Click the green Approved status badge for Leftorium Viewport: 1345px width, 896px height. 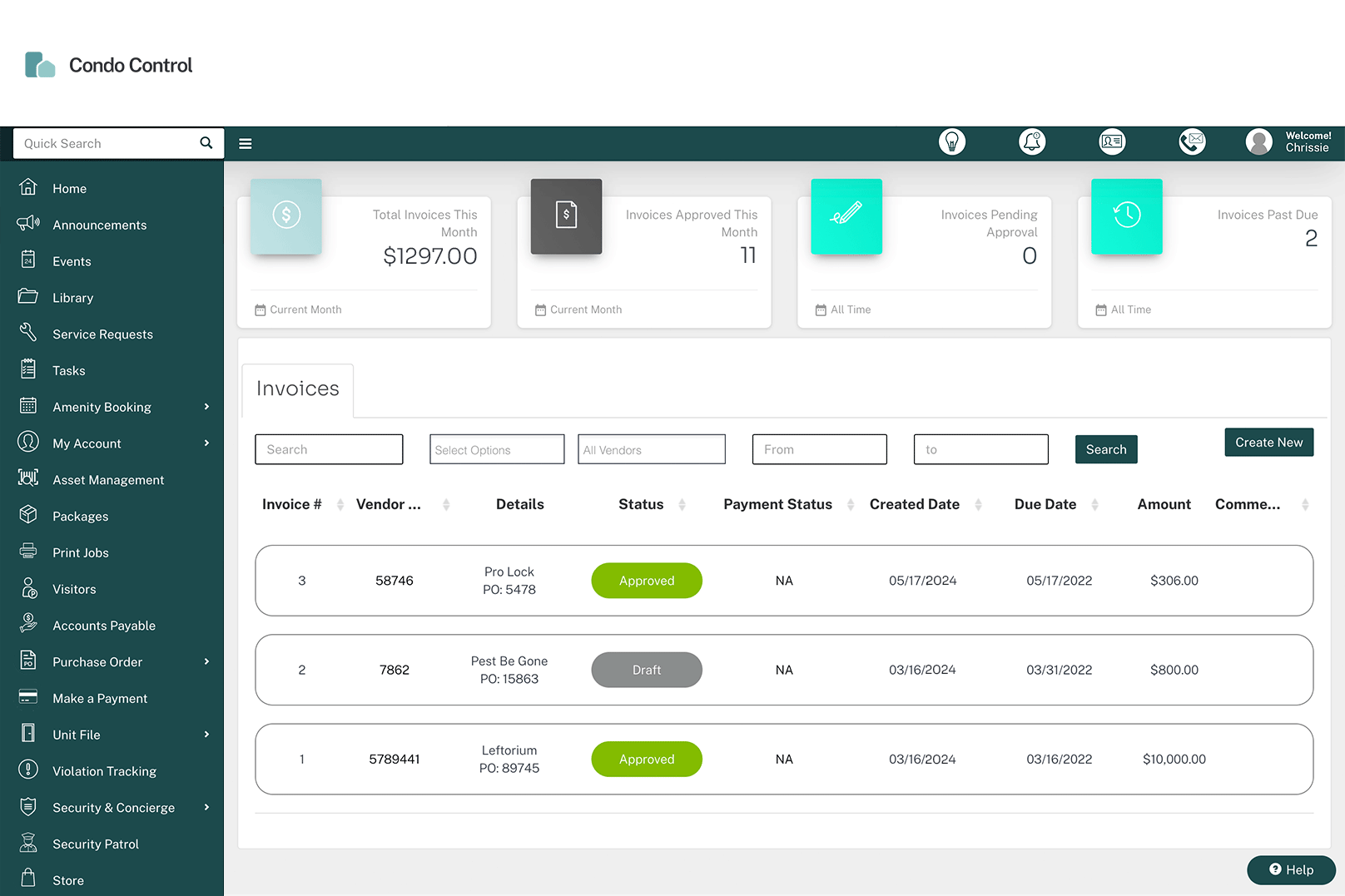click(647, 759)
